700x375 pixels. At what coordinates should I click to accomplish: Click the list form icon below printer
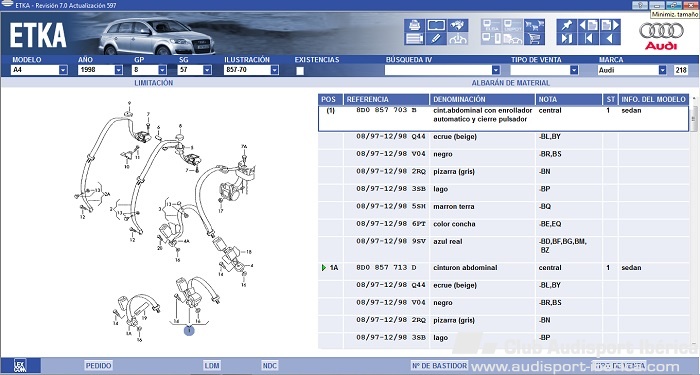point(414,39)
